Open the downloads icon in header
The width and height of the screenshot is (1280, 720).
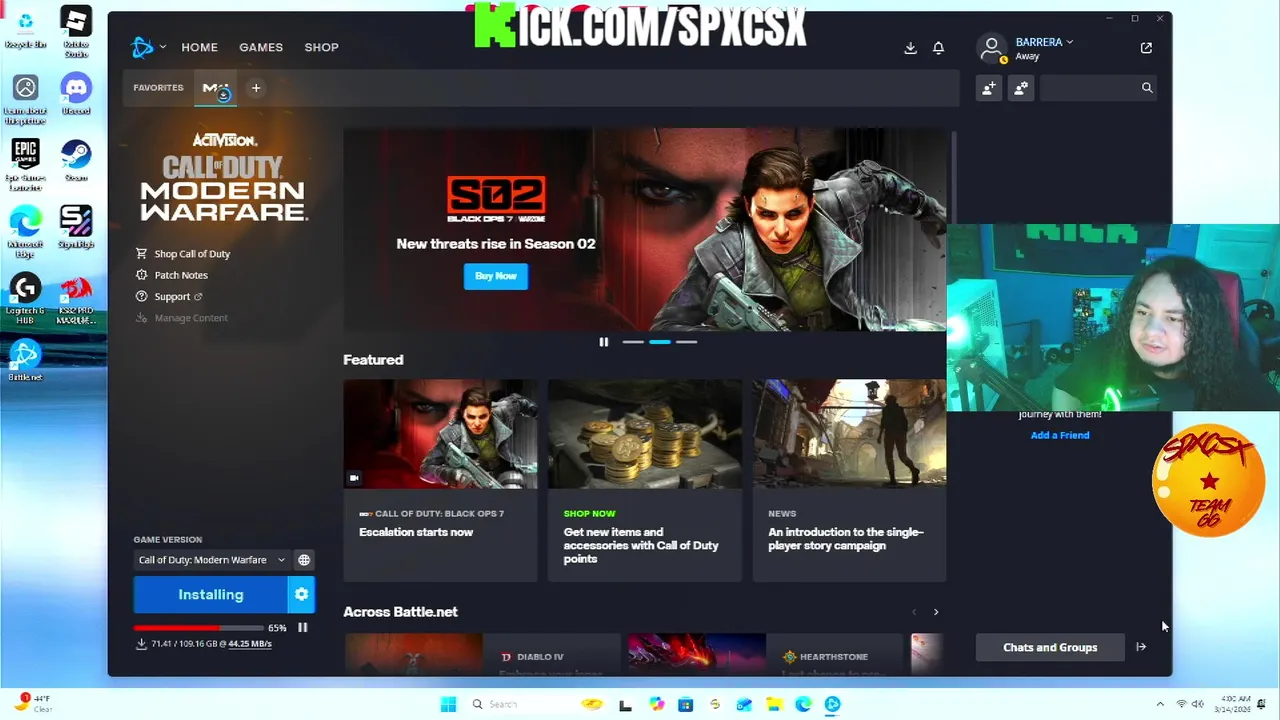(910, 48)
